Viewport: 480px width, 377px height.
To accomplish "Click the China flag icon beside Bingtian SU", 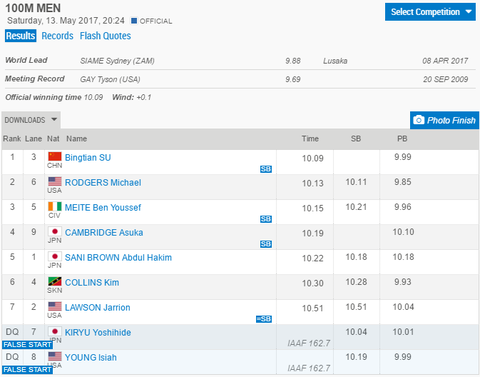I will [55, 156].
